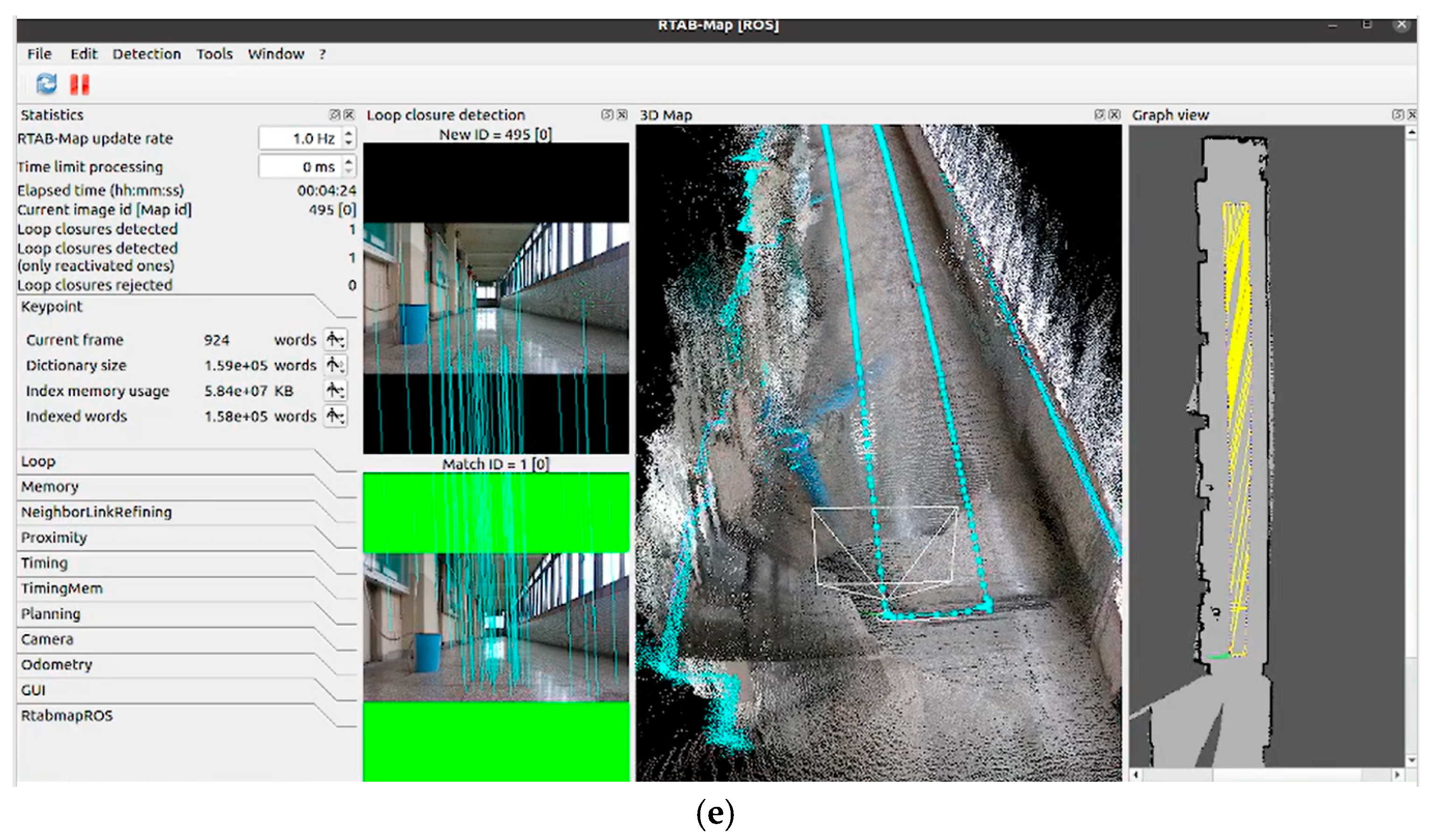Image resolution: width=1431 pixels, height=840 pixels.
Task: Open the Detection menu
Action: (147, 54)
